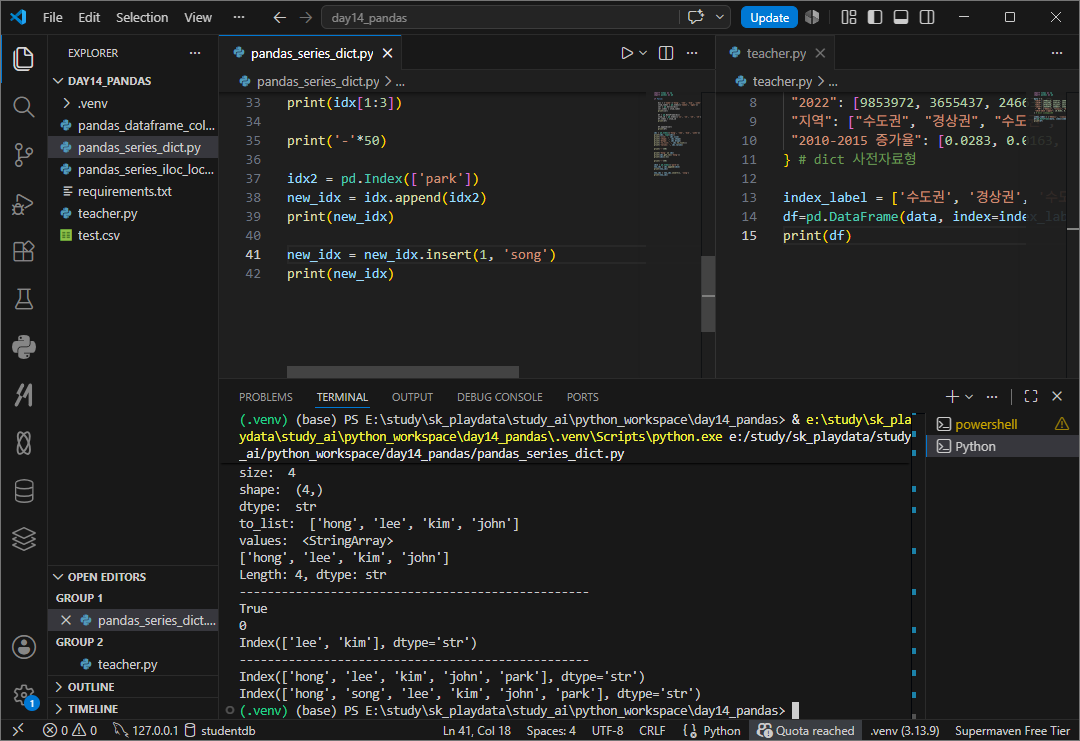Screen dimensions: 1080x741
Task: Split the editor right
Action: [x=666, y=53]
